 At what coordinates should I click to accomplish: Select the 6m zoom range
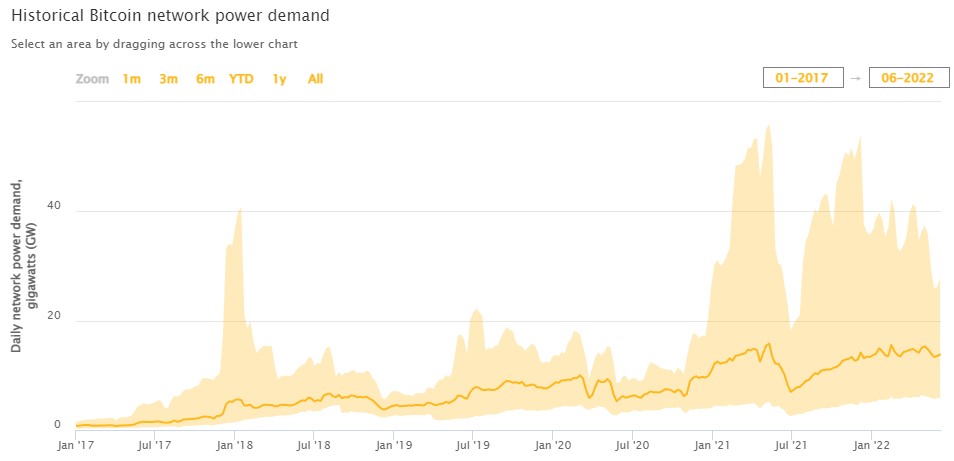[x=205, y=79]
